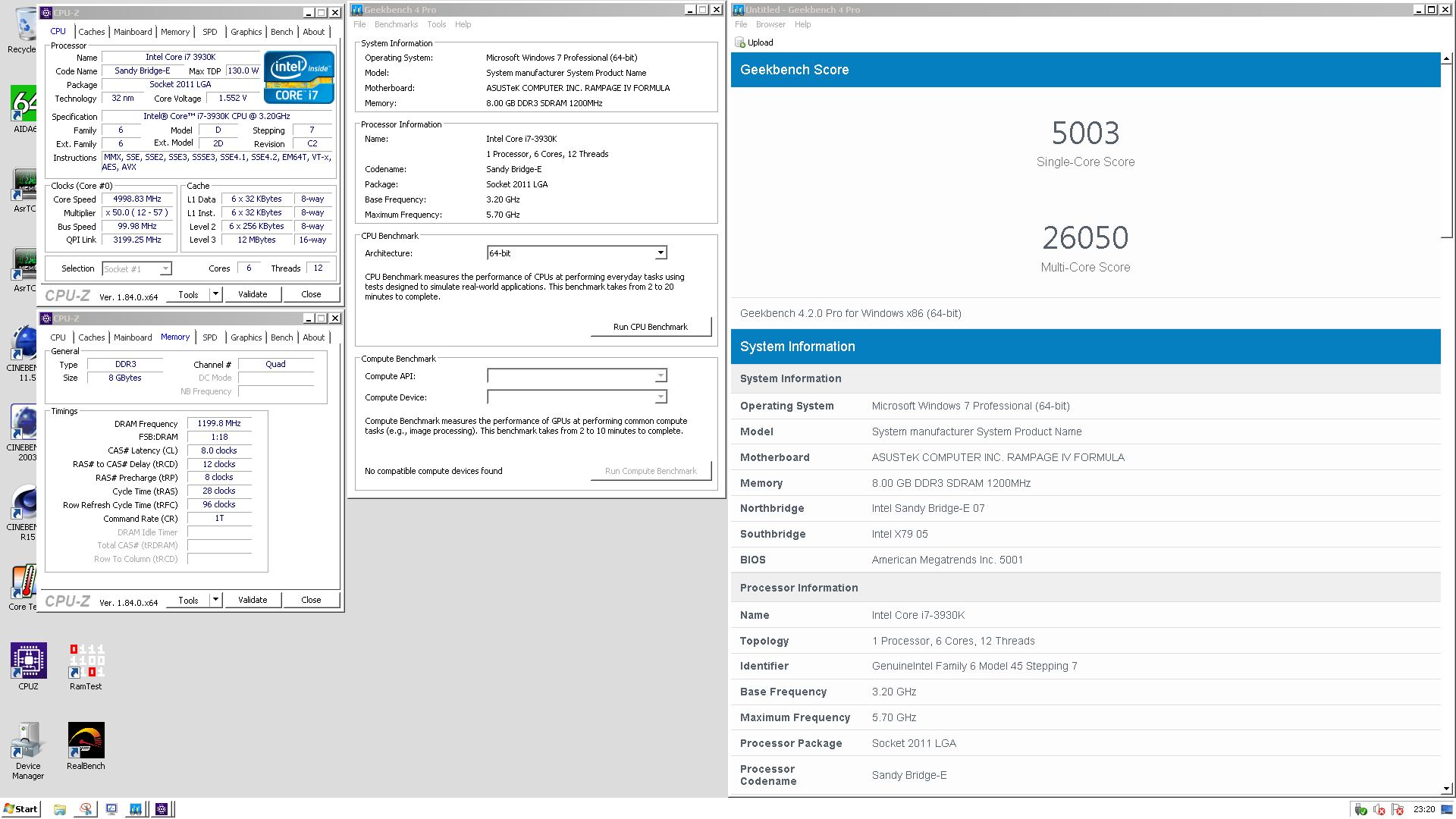The width and height of the screenshot is (1456, 819).
Task: Click the CPU-Z title bar icon of the upper window
Action: click(x=46, y=12)
